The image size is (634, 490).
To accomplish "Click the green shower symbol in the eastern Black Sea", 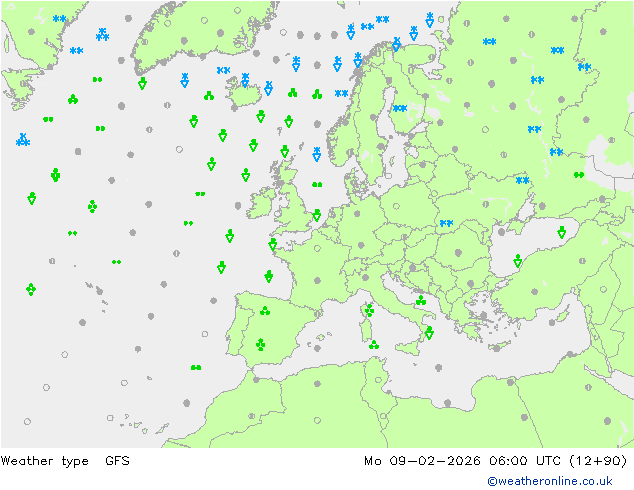I will coord(561,232).
